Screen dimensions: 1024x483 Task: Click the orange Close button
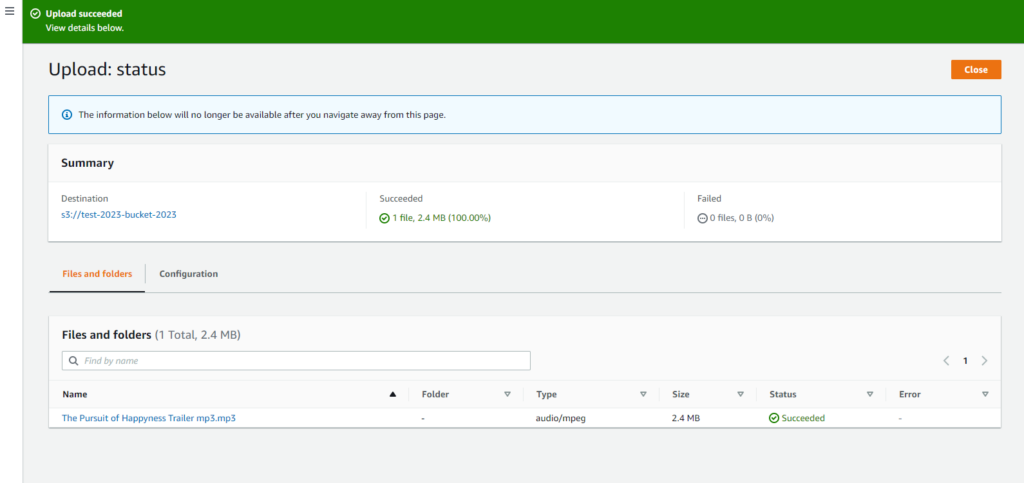976,69
